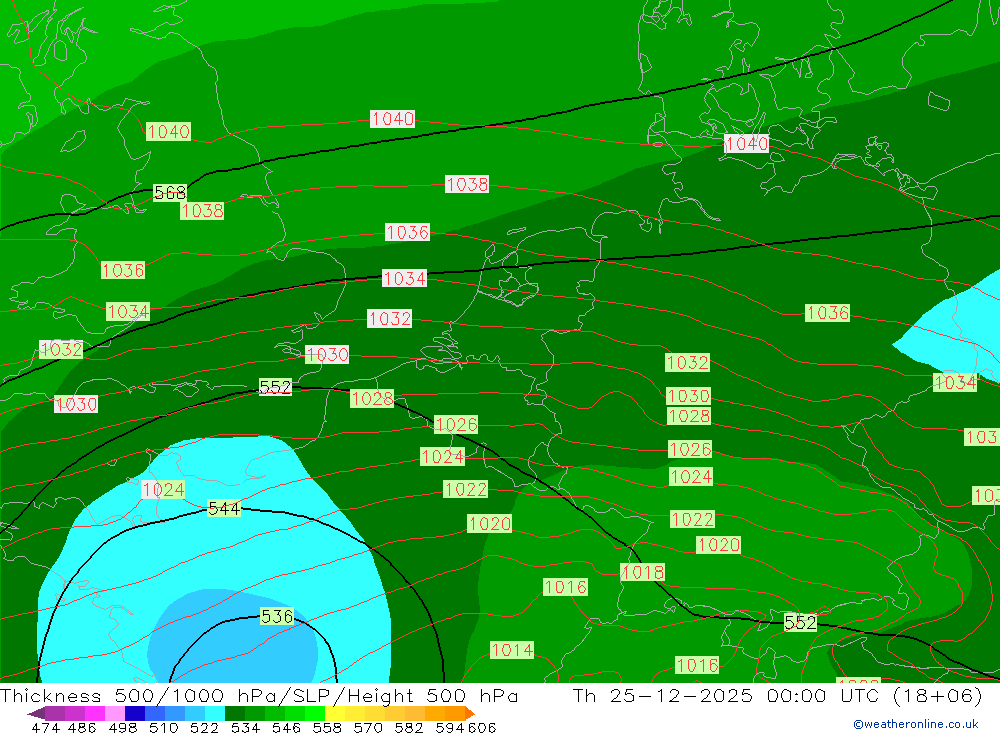Click the 558 value under the colorbar
The height and width of the screenshot is (733, 1000).
(x=327, y=727)
